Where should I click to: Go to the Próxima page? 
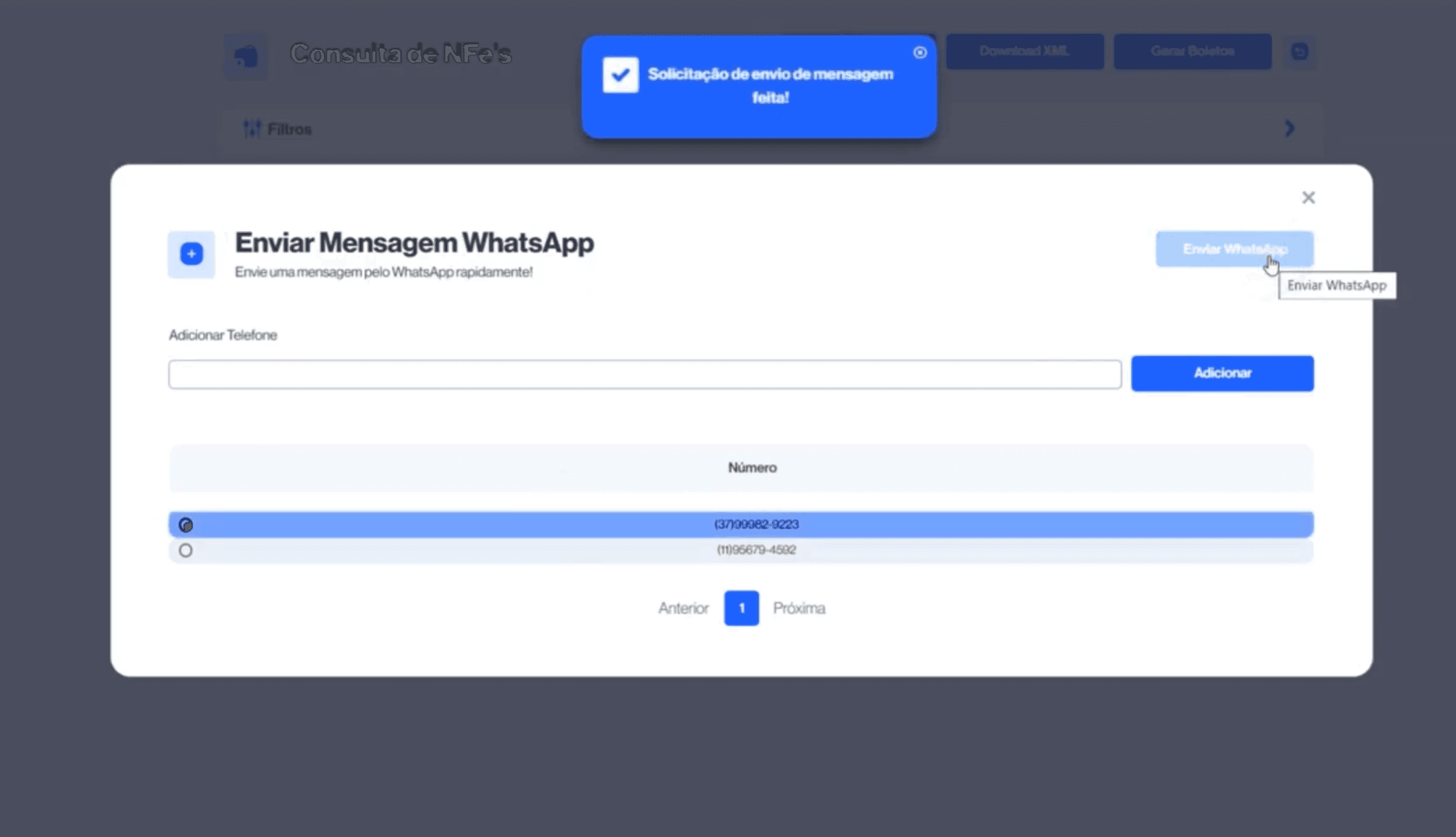coord(799,608)
